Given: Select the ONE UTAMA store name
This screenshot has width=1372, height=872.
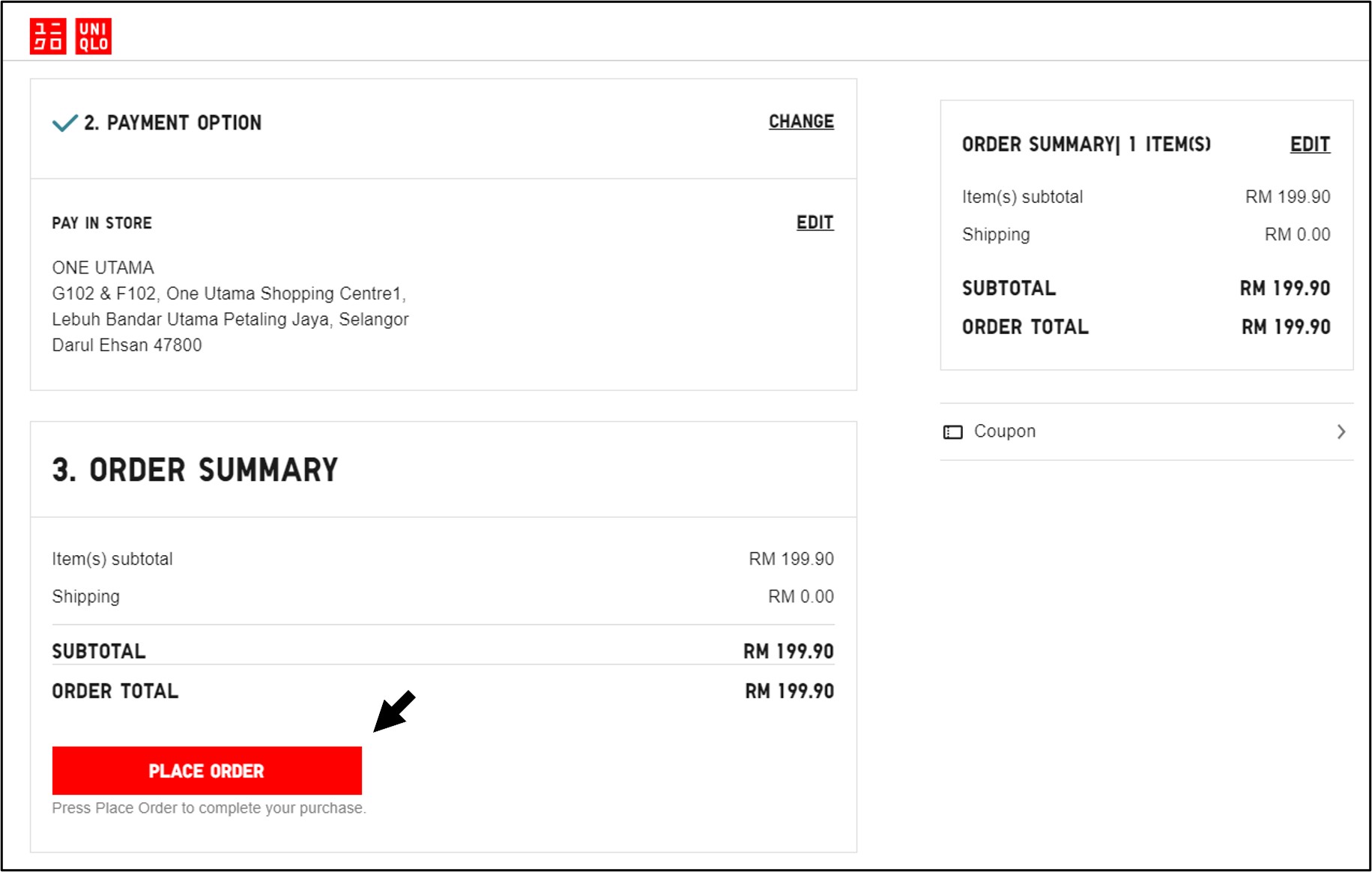Looking at the screenshot, I should click(103, 267).
